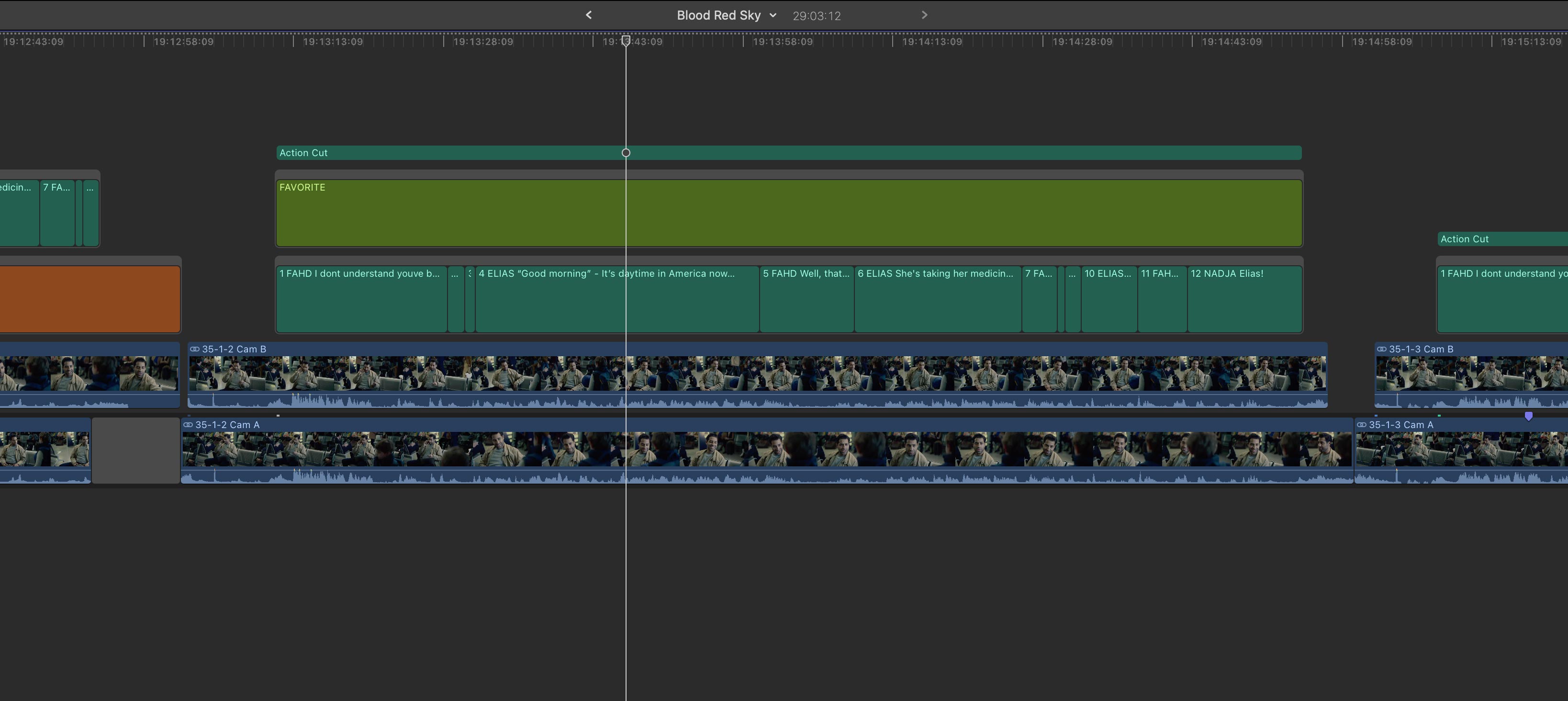Select caption '11 FAH...'
Viewport: 1568px width, 701px height.
click(x=1163, y=299)
